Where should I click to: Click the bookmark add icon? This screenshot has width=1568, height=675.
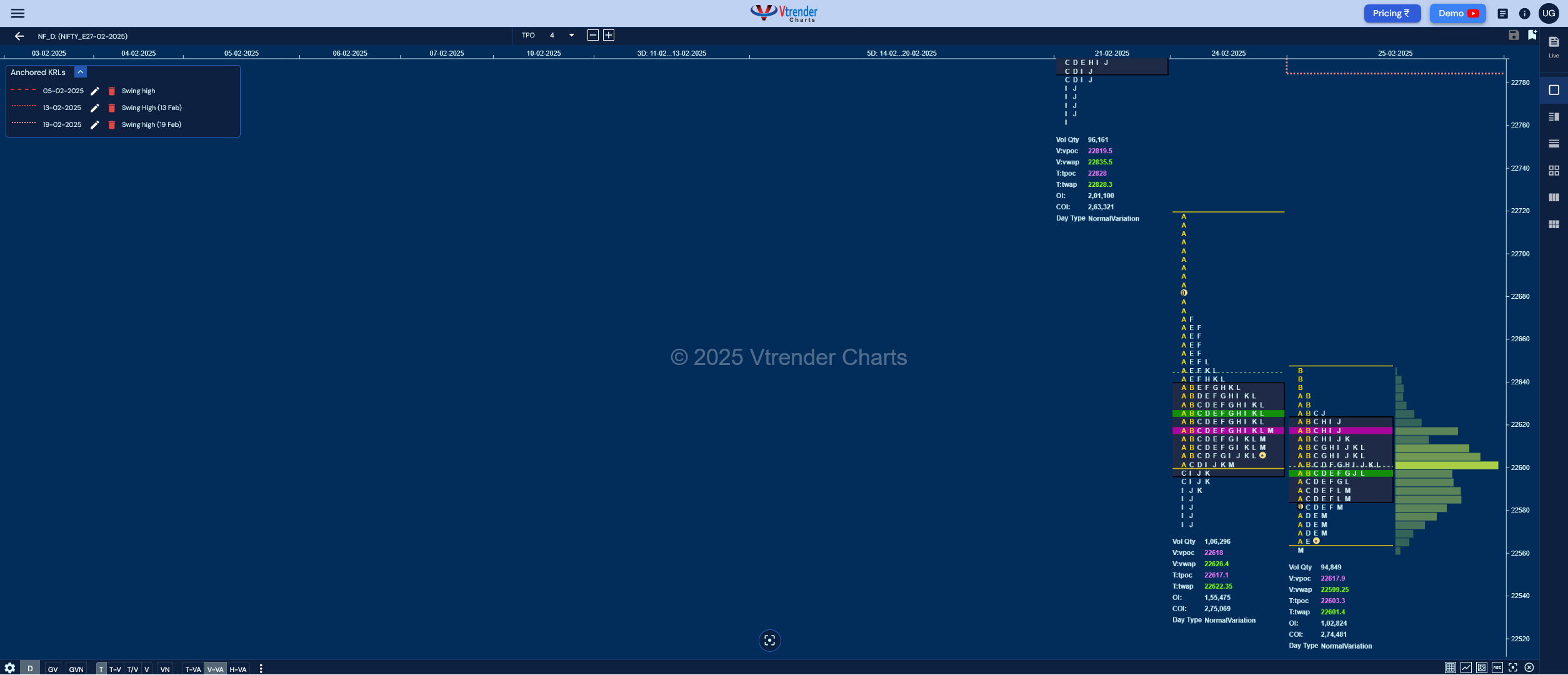(1532, 35)
